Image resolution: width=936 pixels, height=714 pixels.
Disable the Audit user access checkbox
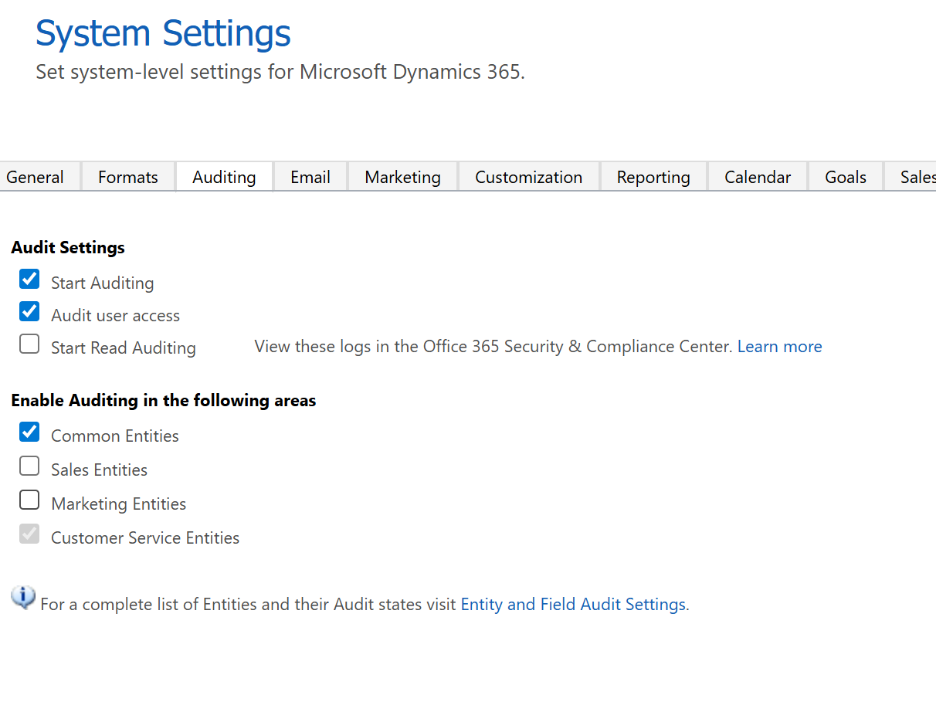[x=30, y=311]
